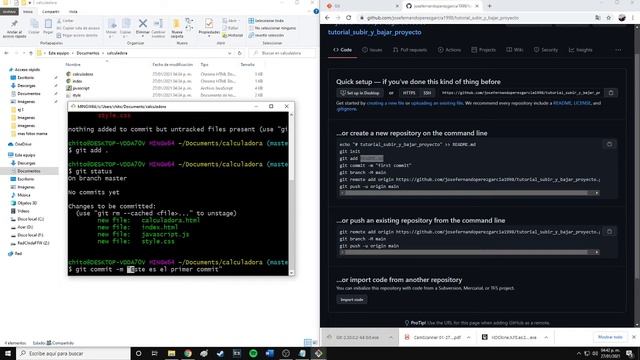Switch to the Actions tab on GitHub

449,50
